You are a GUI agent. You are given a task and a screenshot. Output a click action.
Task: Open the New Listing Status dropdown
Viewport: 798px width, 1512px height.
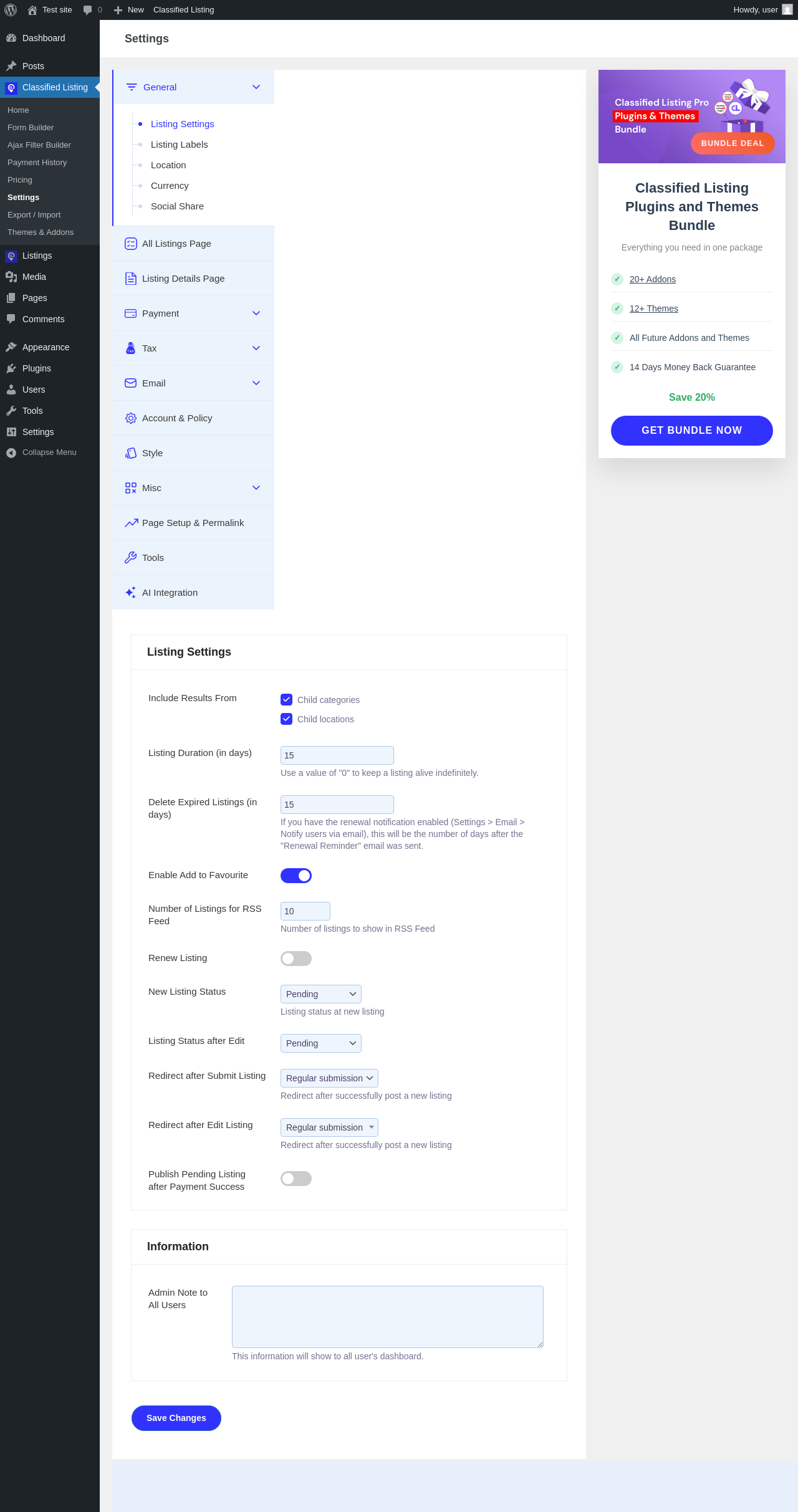[321, 994]
